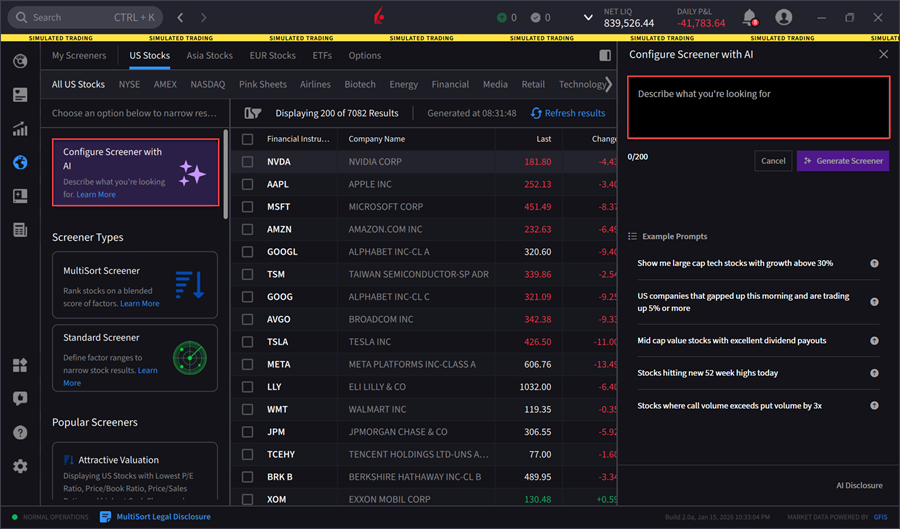Open the bar chart icon in sidebar
The width and height of the screenshot is (900, 529).
20,129
